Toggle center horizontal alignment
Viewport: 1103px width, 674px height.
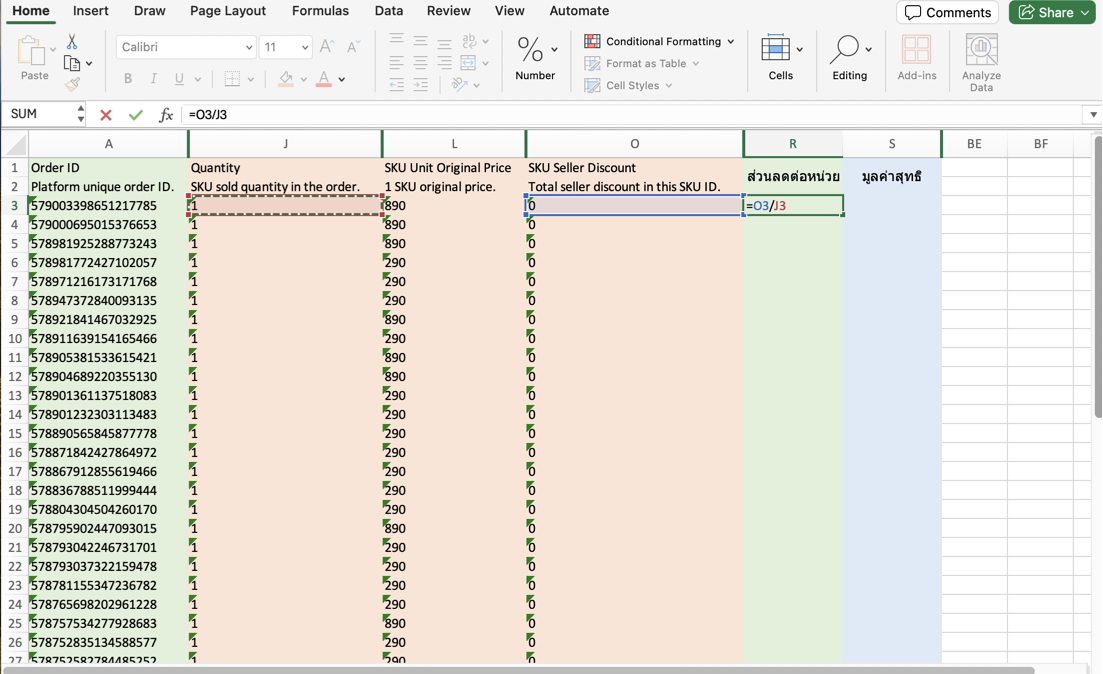(421, 63)
